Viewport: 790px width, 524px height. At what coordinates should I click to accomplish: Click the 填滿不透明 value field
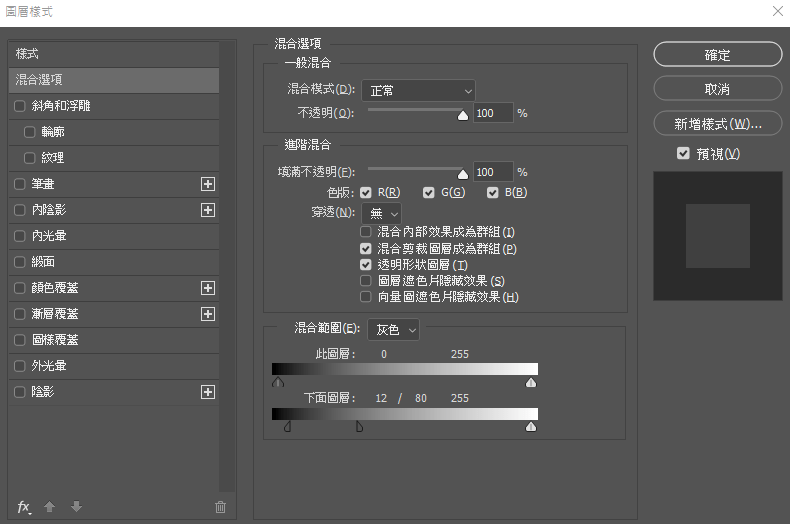pyautogui.click(x=493, y=172)
